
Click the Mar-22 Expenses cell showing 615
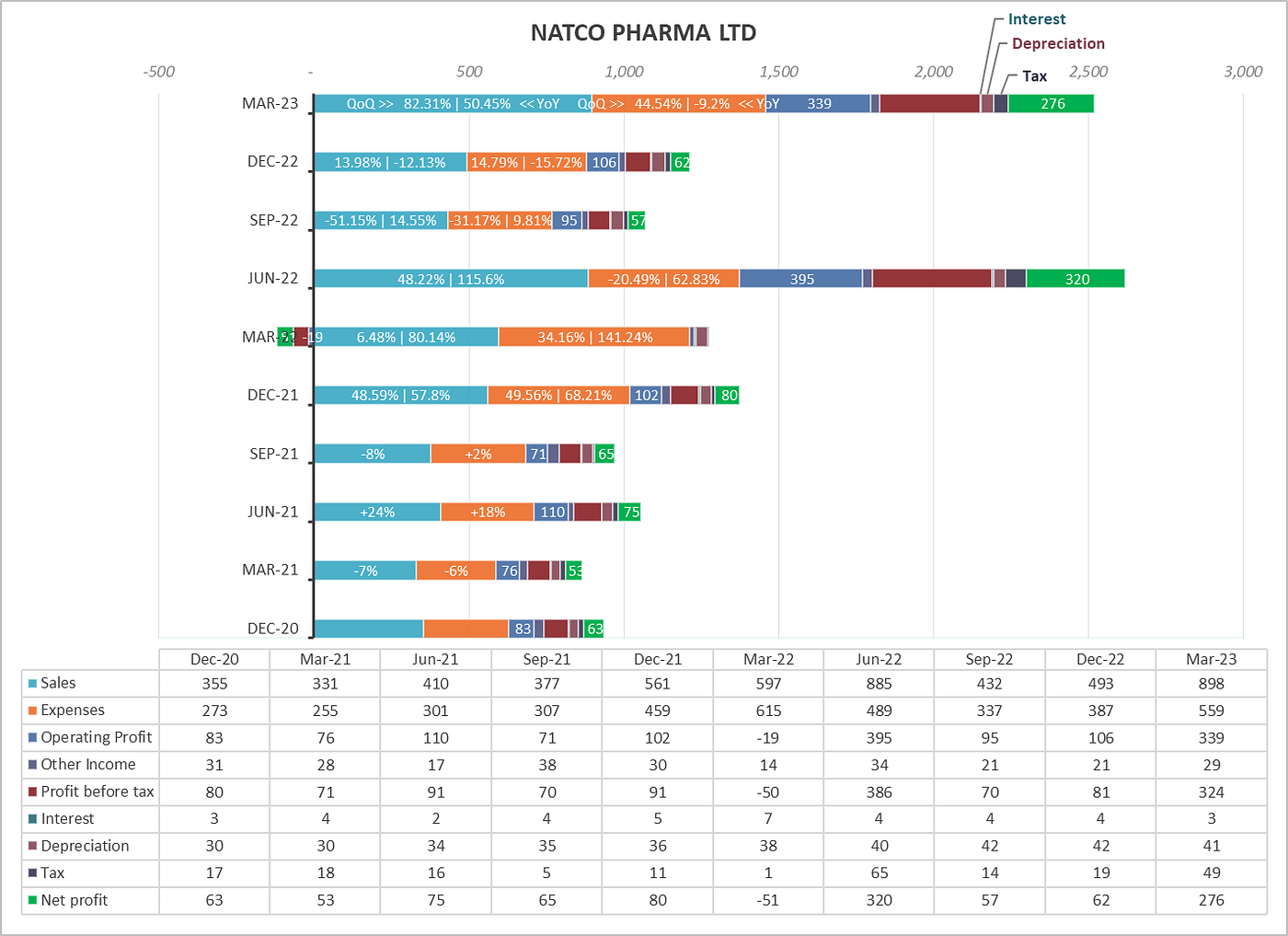coord(768,711)
